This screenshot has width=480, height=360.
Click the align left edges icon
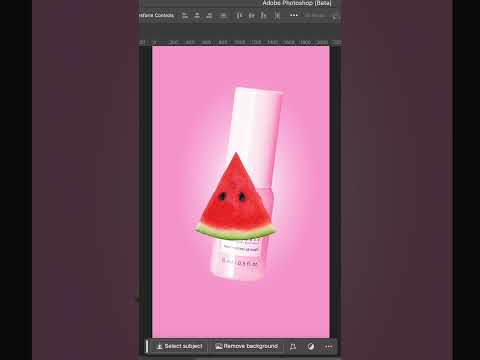tap(185, 15)
